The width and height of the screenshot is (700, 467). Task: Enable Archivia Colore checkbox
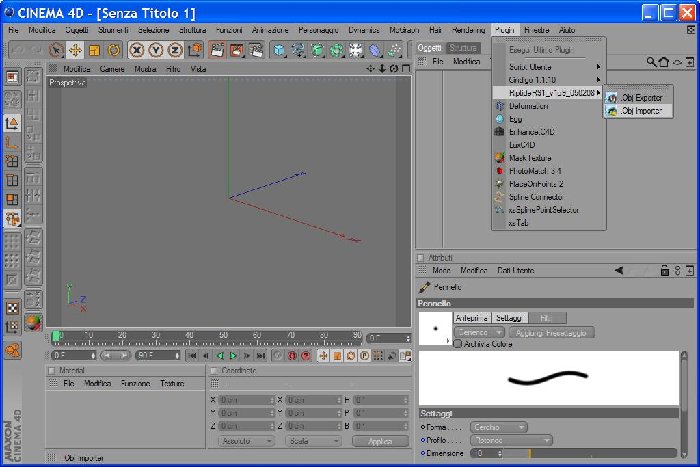point(458,344)
